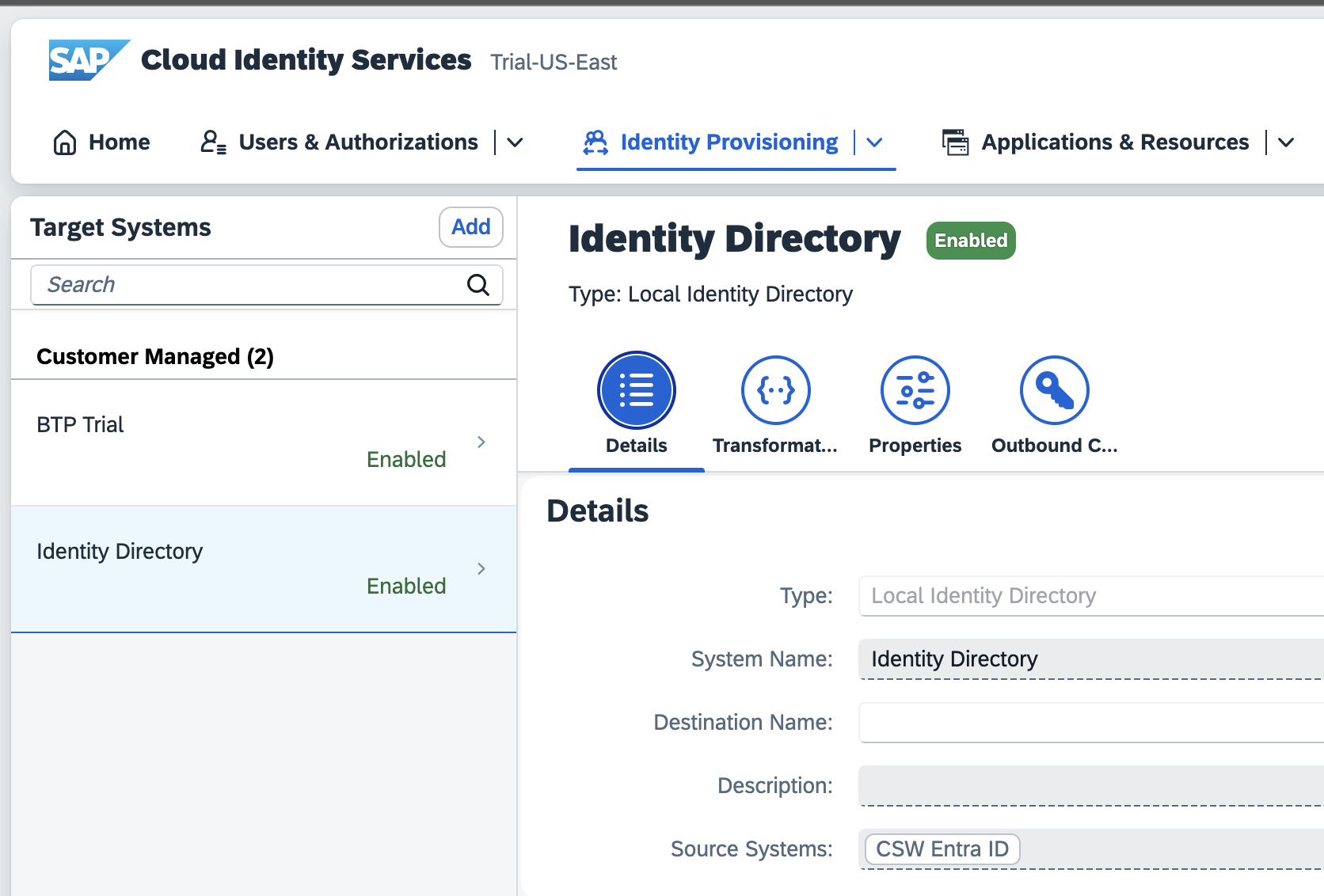Select the Details list icon
Screen dimensions: 1324x896
637,390
